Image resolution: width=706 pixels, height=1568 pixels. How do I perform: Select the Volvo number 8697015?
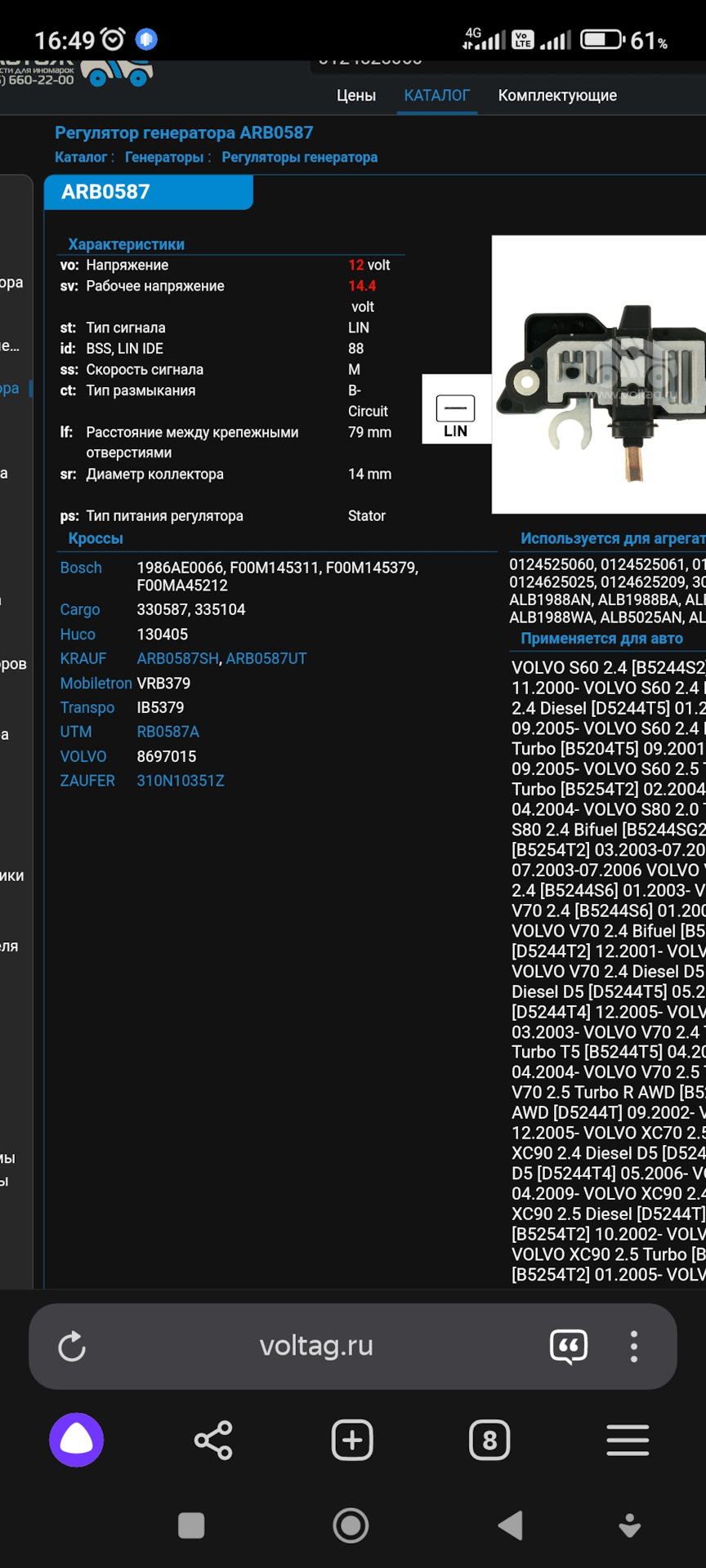(x=167, y=756)
